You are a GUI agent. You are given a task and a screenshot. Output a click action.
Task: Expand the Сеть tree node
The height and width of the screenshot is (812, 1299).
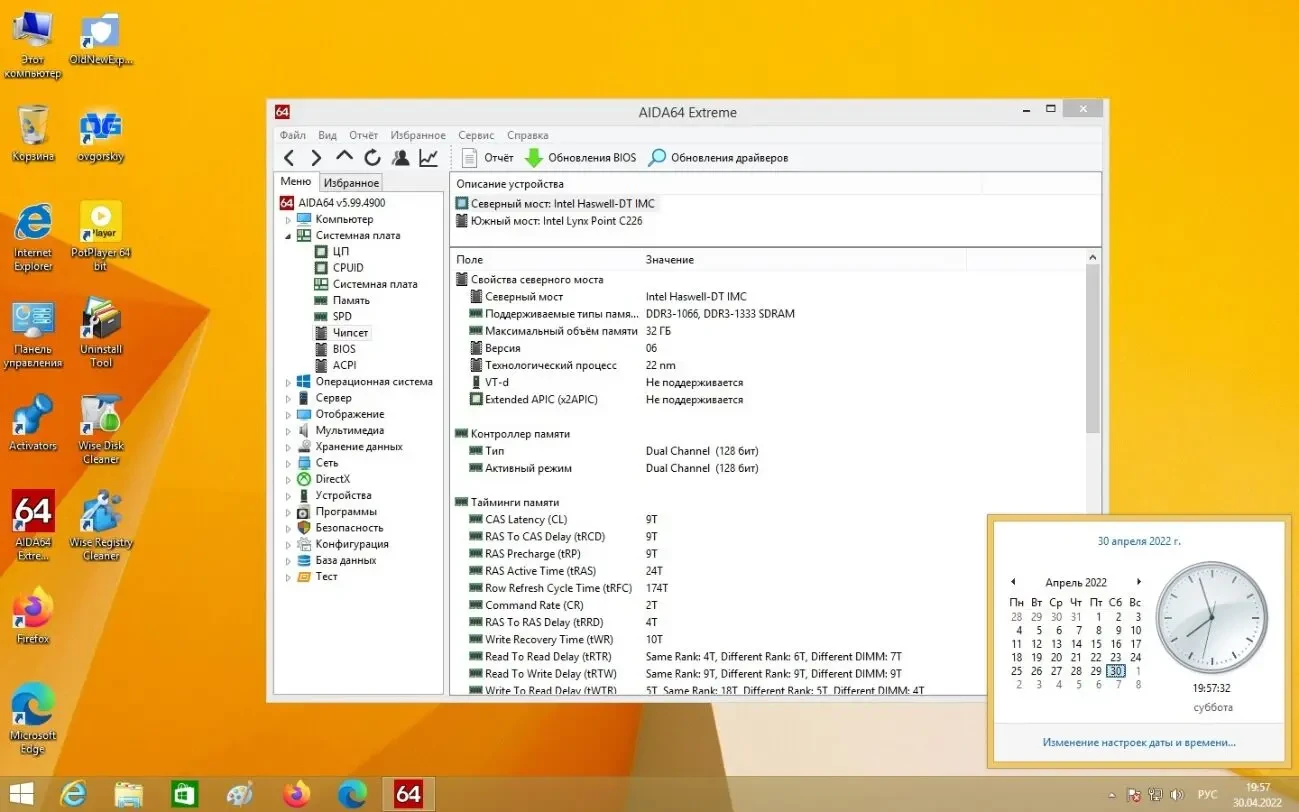289,462
